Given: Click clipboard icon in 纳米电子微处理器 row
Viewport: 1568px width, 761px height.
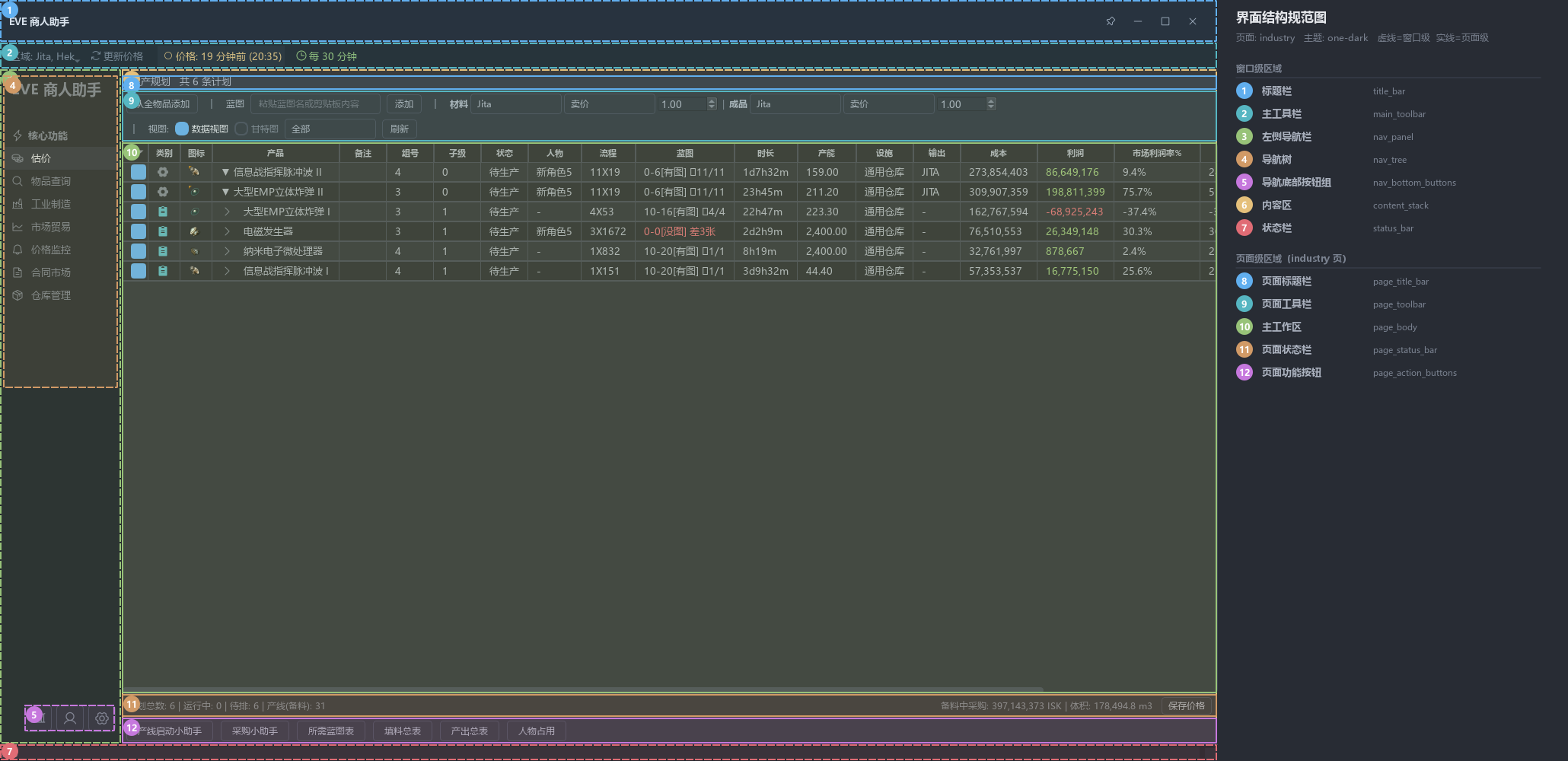Looking at the screenshot, I should pos(163,251).
